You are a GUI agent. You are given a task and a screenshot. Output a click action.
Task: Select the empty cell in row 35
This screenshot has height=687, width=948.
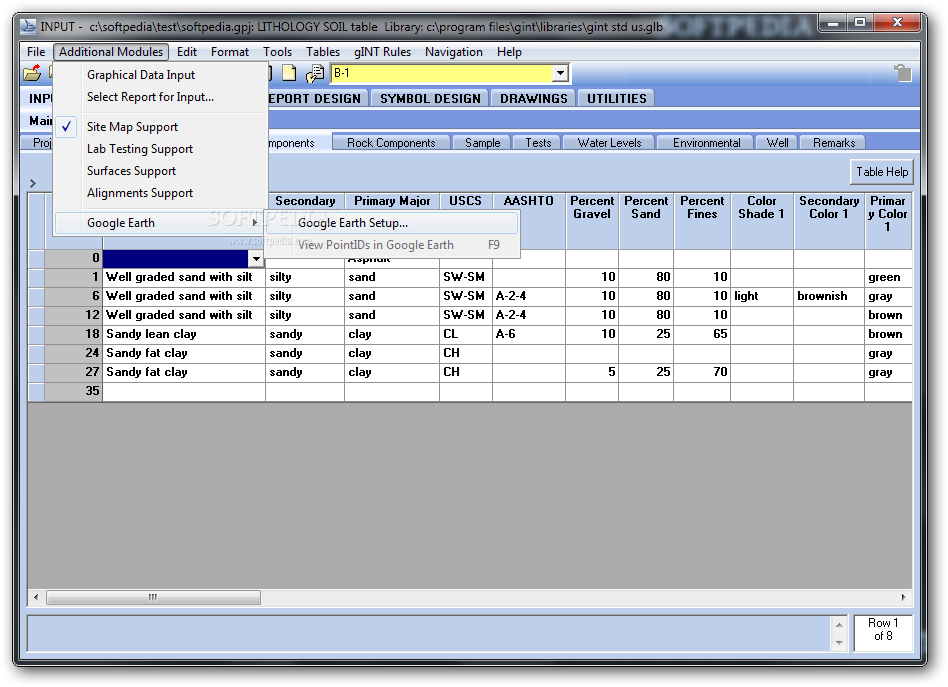(x=184, y=391)
